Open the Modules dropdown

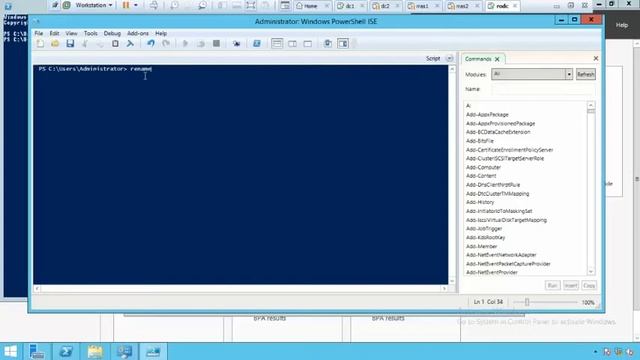(569, 74)
